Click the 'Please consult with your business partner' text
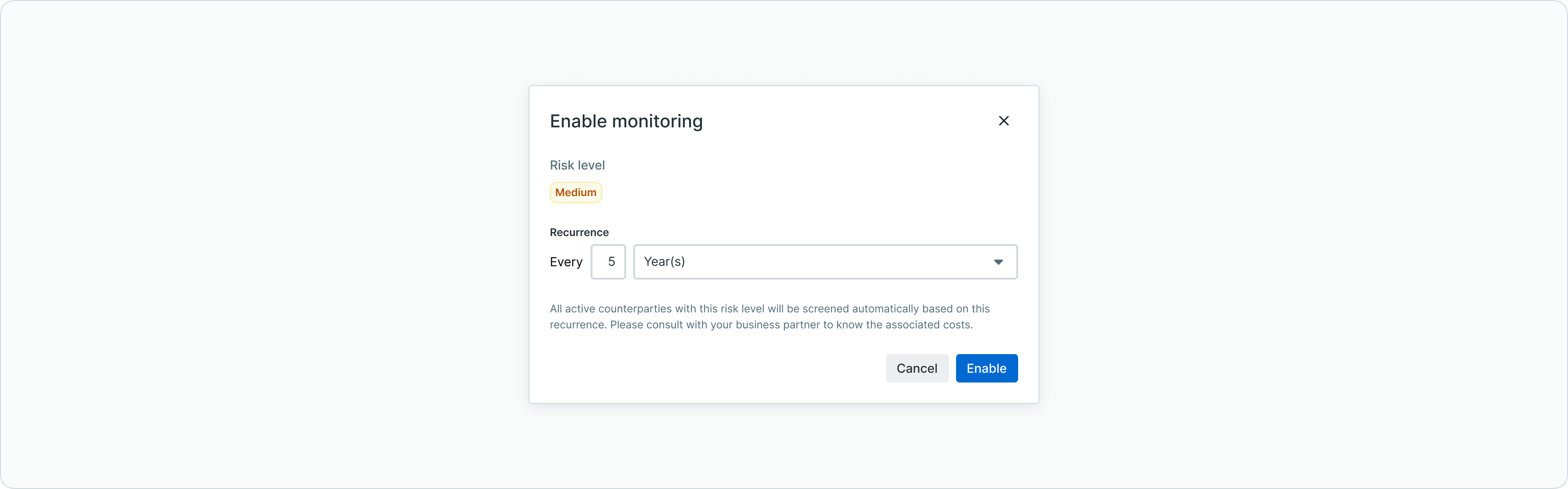The height and width of the screenshot is (489, 1568). (715, 324)
